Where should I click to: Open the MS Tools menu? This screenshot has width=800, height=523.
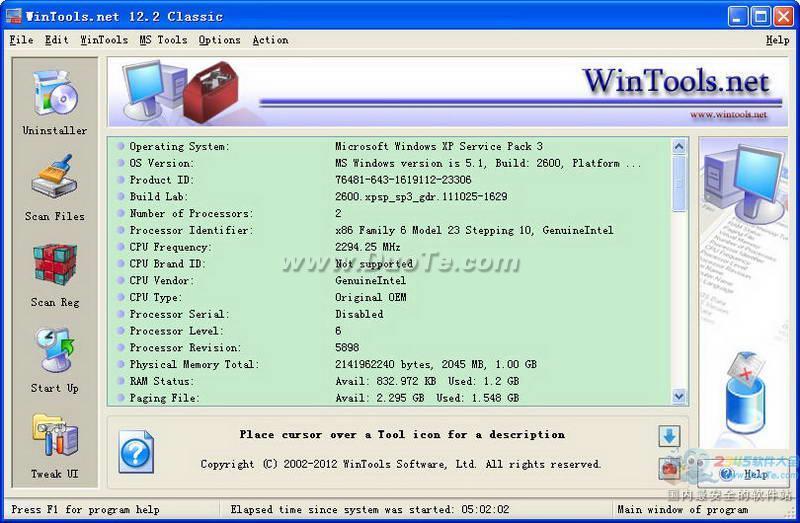coord(163,40)
